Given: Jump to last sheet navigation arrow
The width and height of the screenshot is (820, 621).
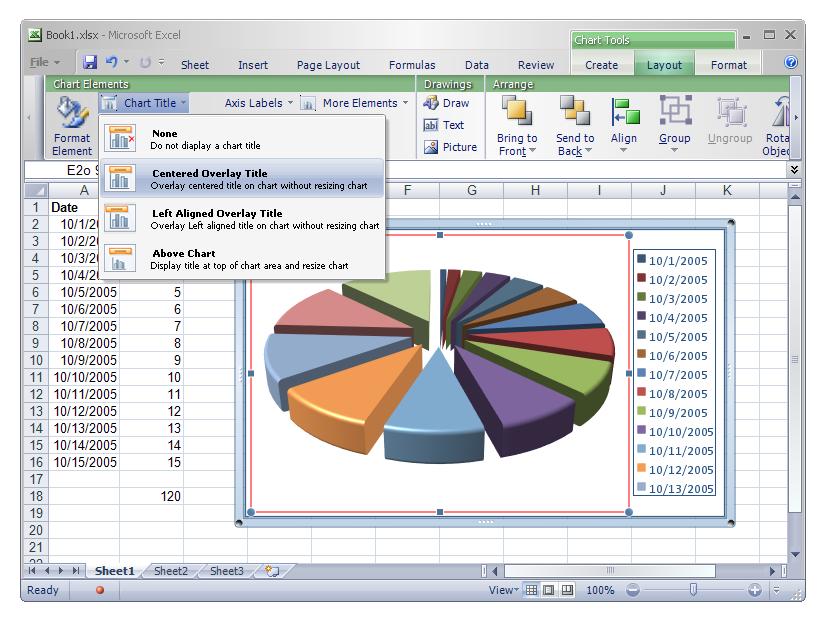Looking at the screenshot, I should 76,571.
